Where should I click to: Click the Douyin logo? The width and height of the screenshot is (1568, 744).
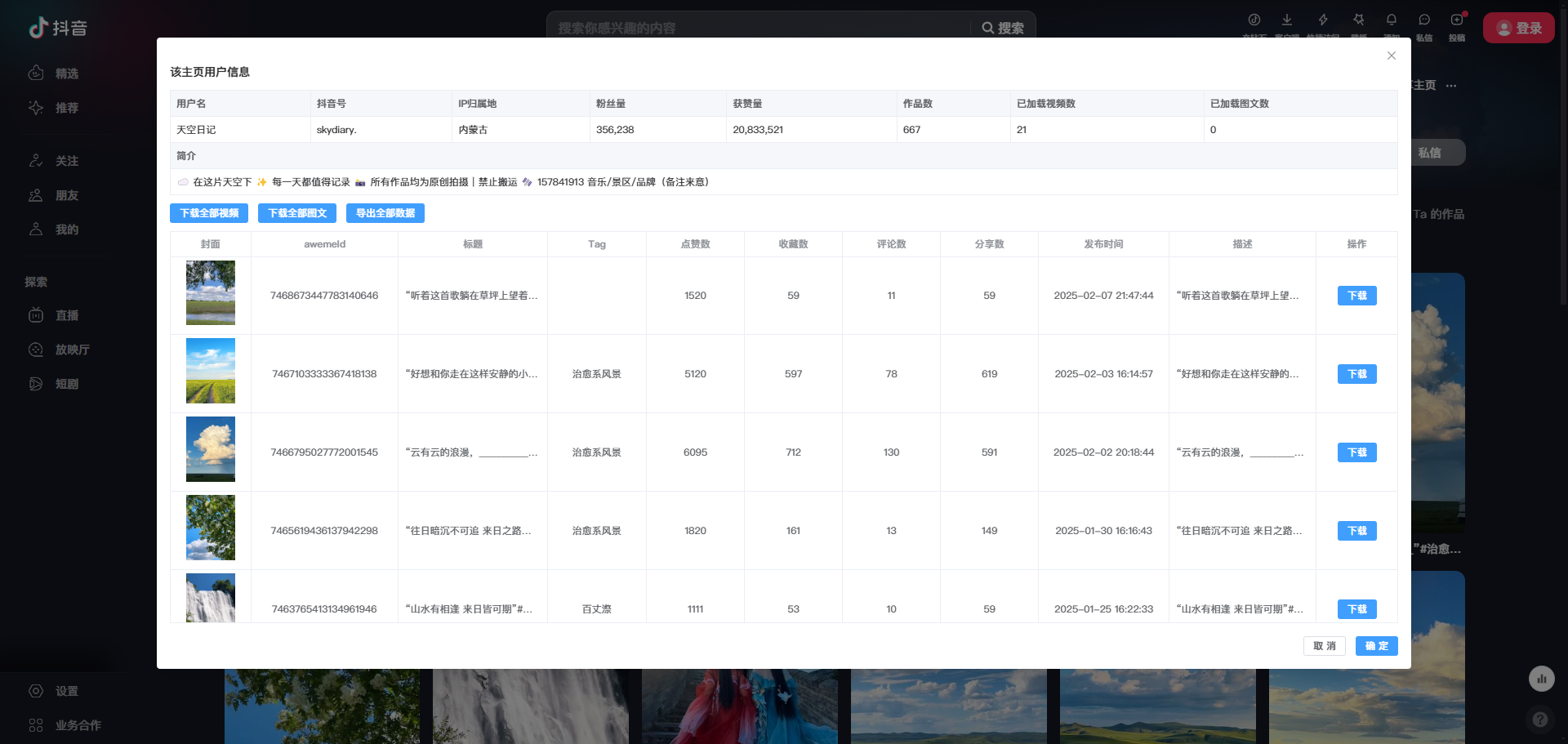point(58,28)
